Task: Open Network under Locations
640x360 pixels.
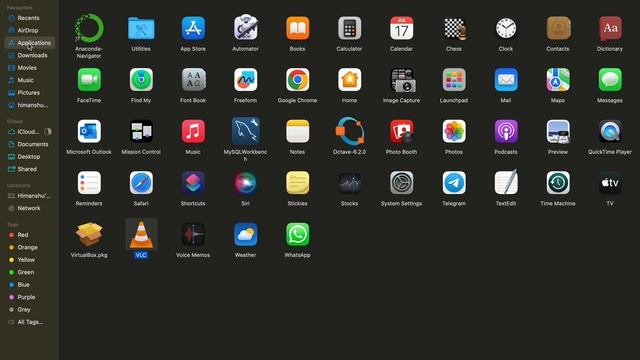Action: click(x=29, y=208)
